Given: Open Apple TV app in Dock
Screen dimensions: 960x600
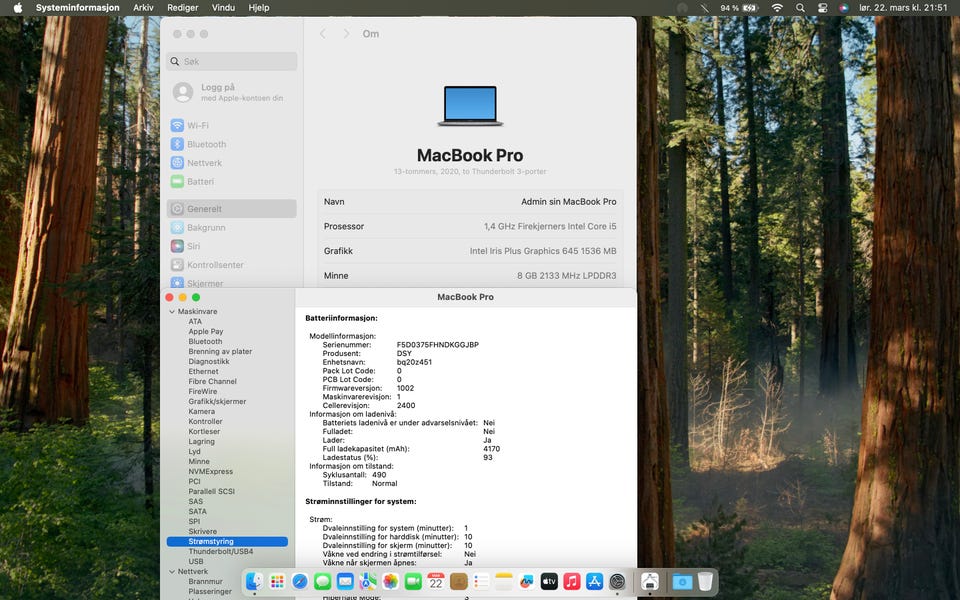Looking at the screenshot, I should [x=549, y=581].
